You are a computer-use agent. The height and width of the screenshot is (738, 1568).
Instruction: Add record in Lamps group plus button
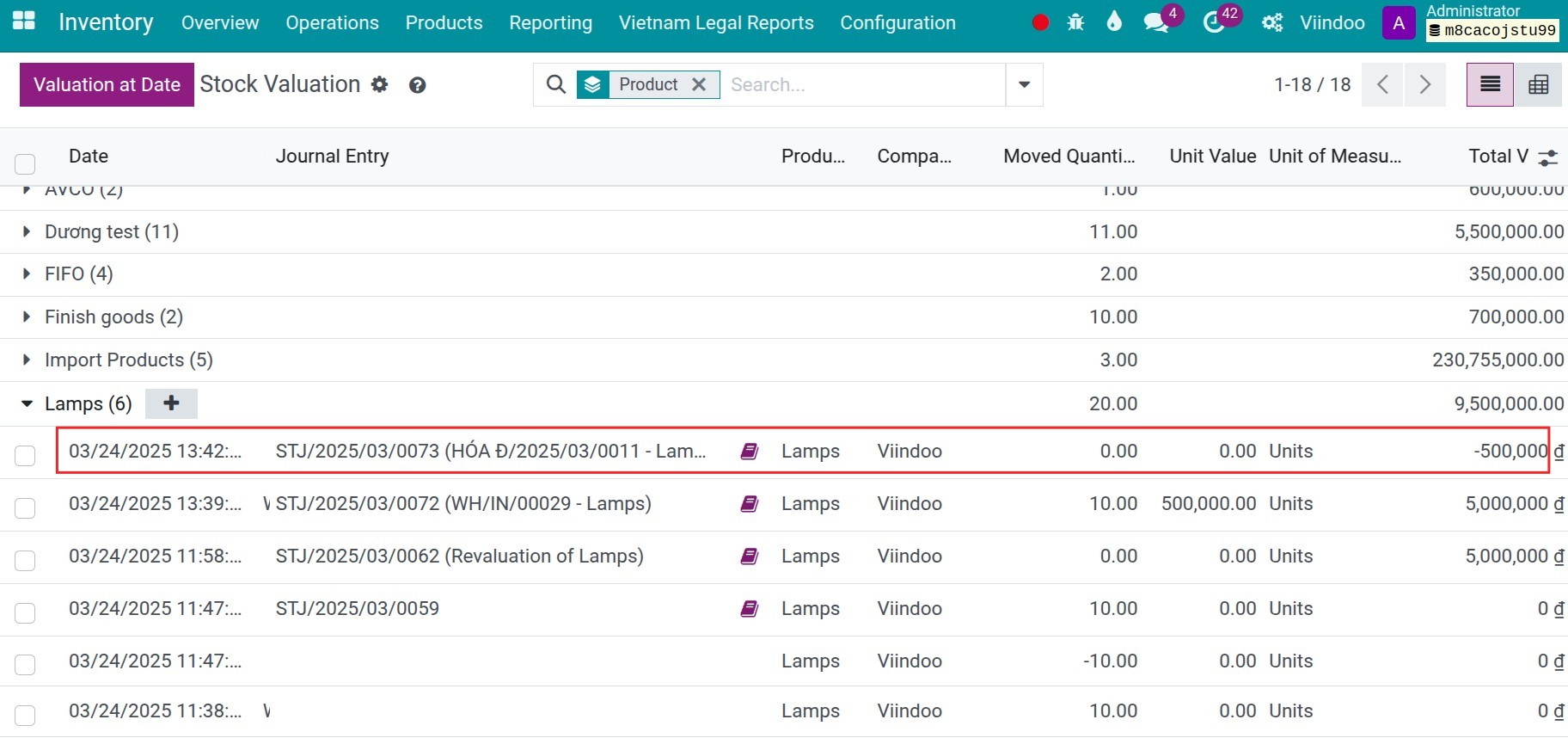171,403
